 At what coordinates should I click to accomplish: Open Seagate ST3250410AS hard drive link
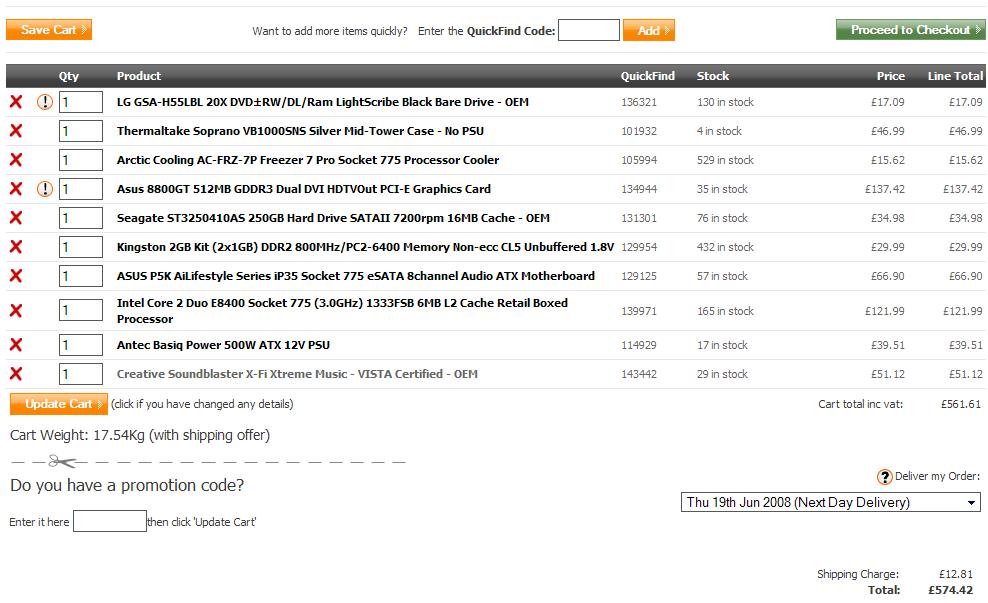[333, 218]
